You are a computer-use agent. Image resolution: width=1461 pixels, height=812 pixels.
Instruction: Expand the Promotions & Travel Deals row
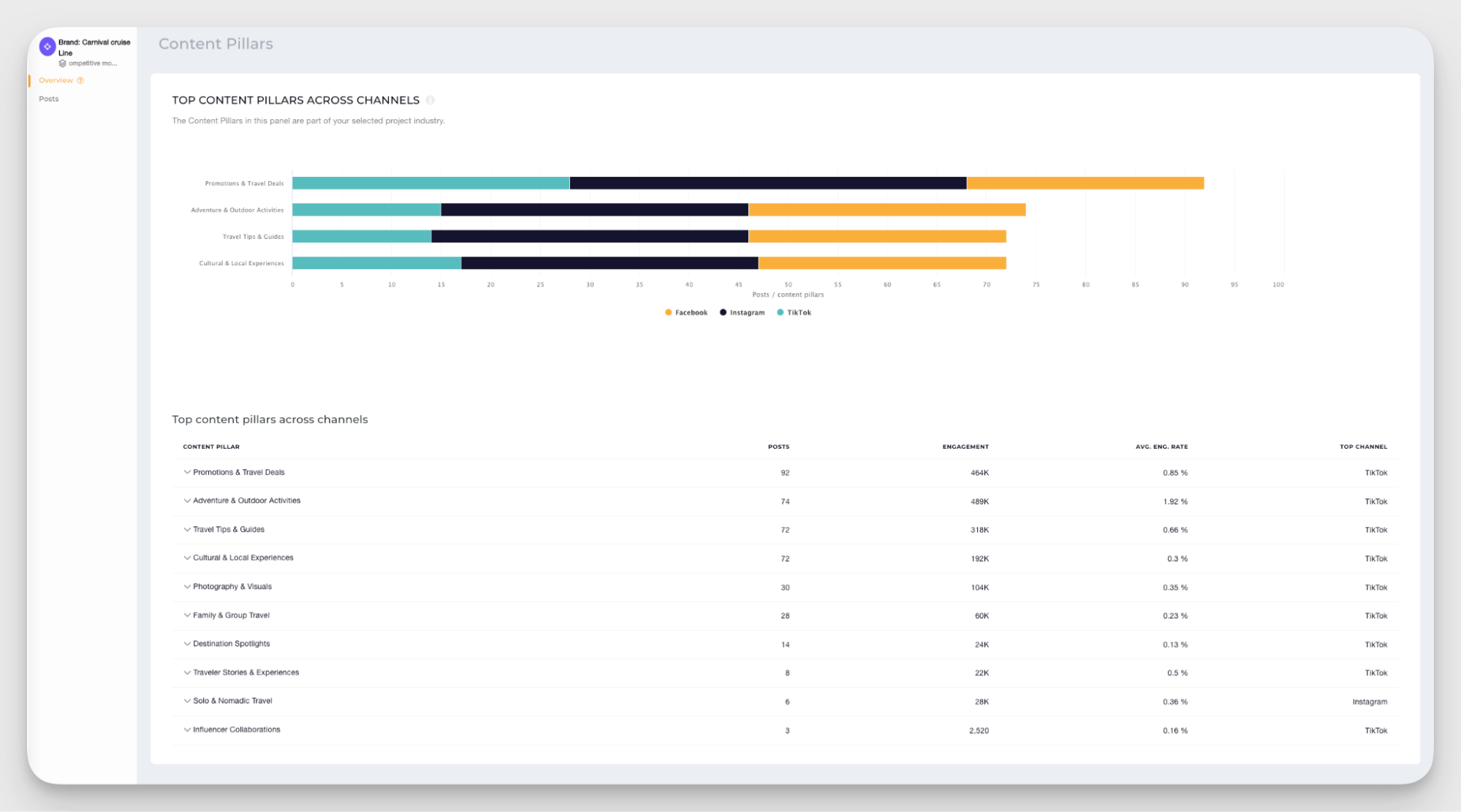(187, 472)
